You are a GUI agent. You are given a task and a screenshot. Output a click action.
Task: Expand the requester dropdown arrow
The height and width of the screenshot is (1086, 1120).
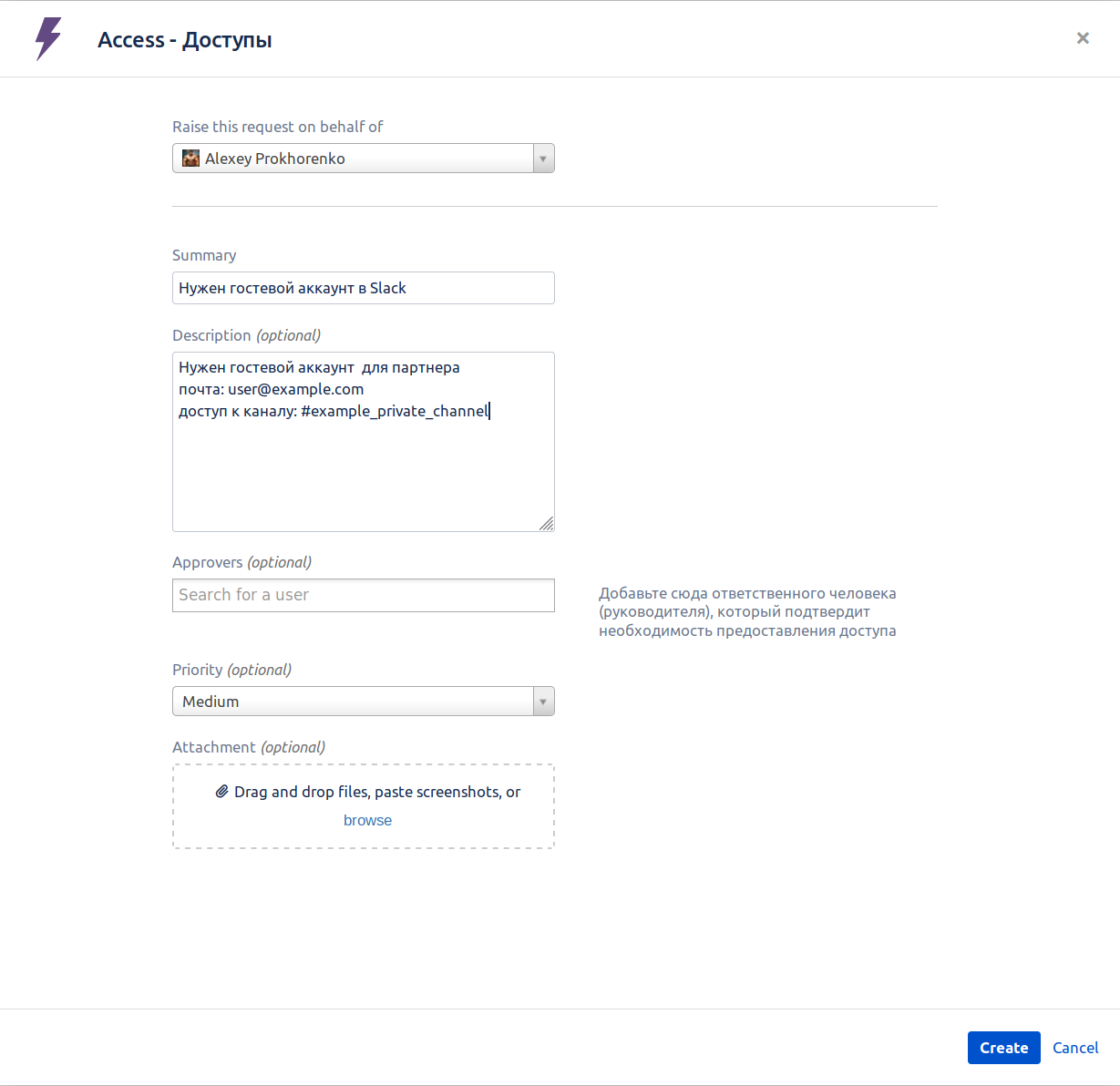click(x=543, y=159)
